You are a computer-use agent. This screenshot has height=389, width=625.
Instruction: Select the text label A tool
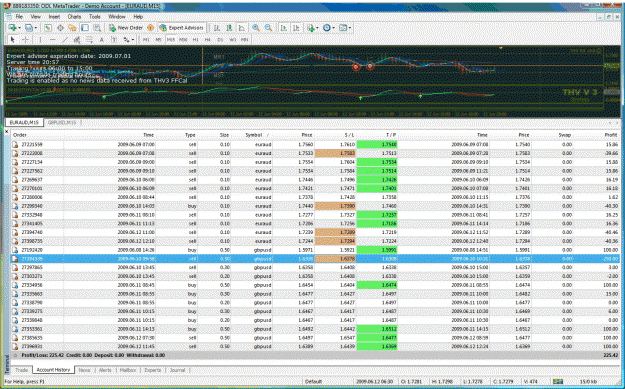pyautogui.click(x=102, y=39)
